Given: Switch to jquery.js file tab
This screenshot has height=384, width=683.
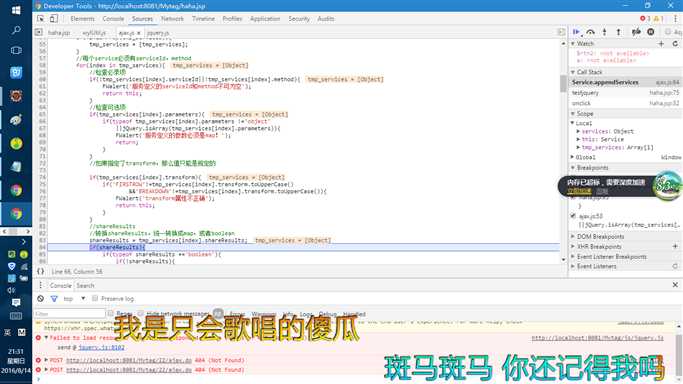Looking at the screenshot, I should tap(158, 33).
